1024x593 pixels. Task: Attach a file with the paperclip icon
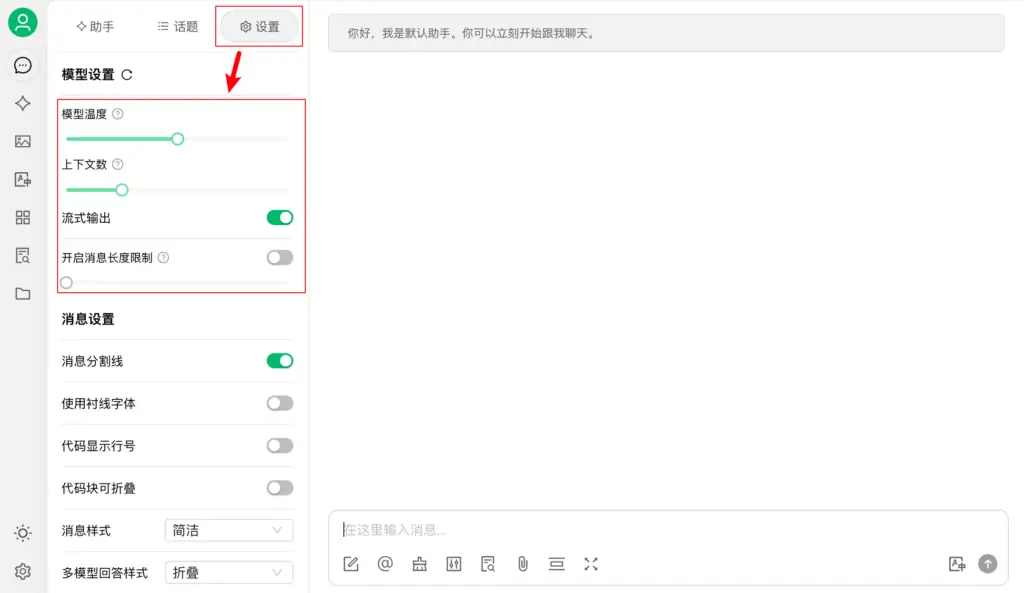(x=522, y=564)
